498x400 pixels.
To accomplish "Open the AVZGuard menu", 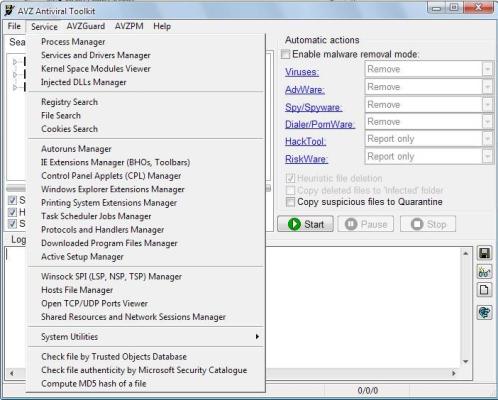I will tap(86, 26).
